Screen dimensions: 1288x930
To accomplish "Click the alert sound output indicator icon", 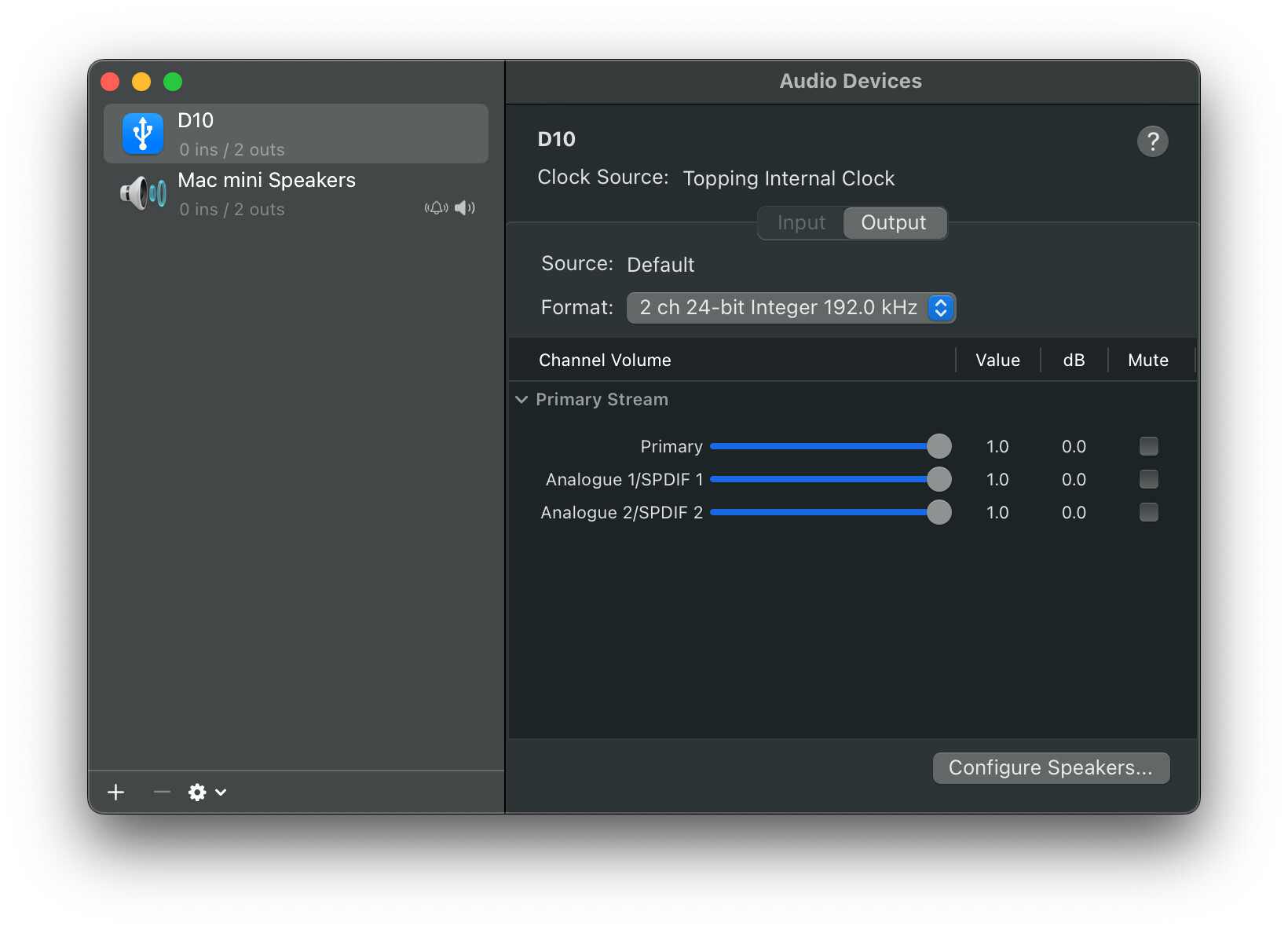I will pyautogui.click(x=437, y=208).
